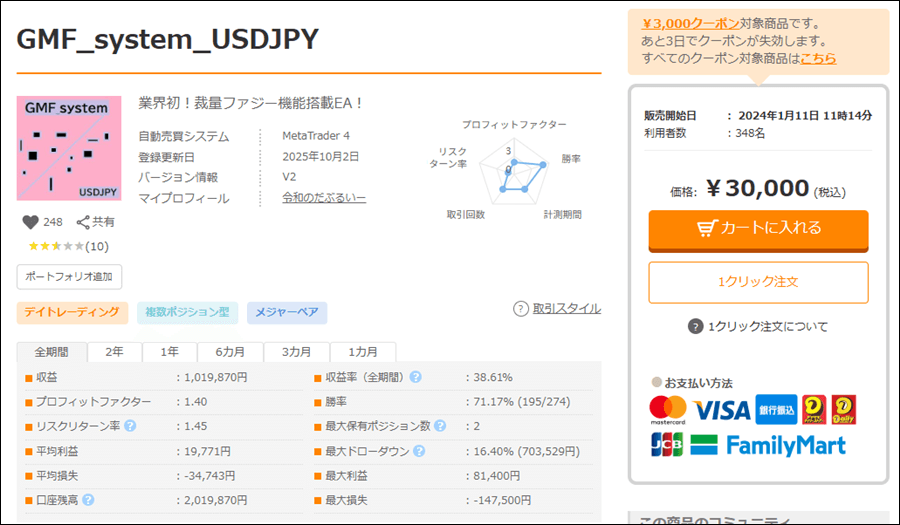The image size is (900, 525).
Task: Click the heart favorite icon beside 248
Action: tap(30, 222)
